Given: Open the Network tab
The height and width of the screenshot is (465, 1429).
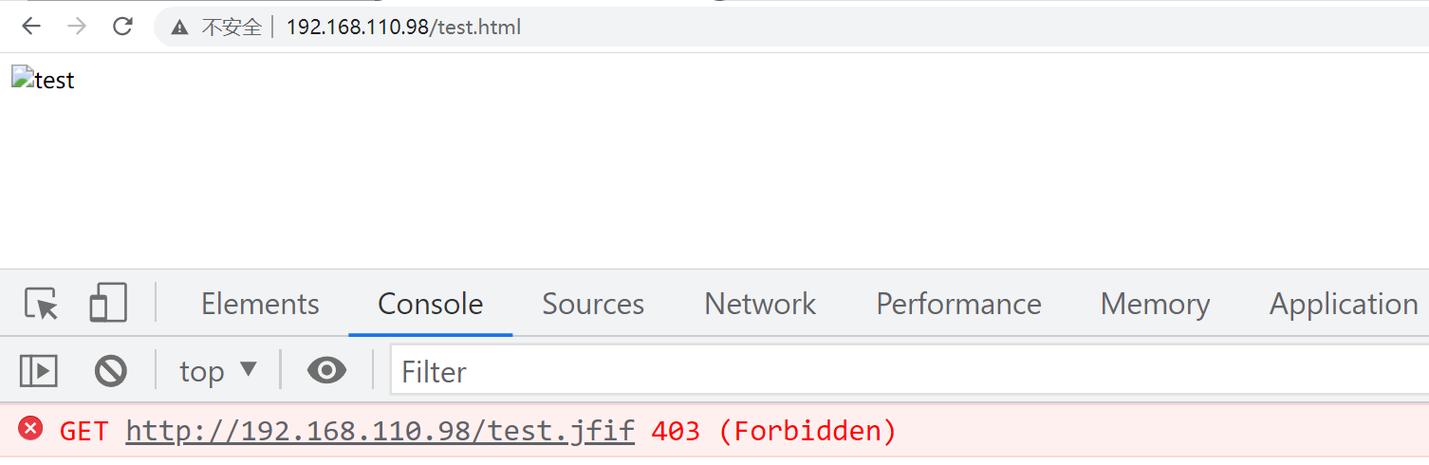Looking at the screenshot, I should [760, 304].
